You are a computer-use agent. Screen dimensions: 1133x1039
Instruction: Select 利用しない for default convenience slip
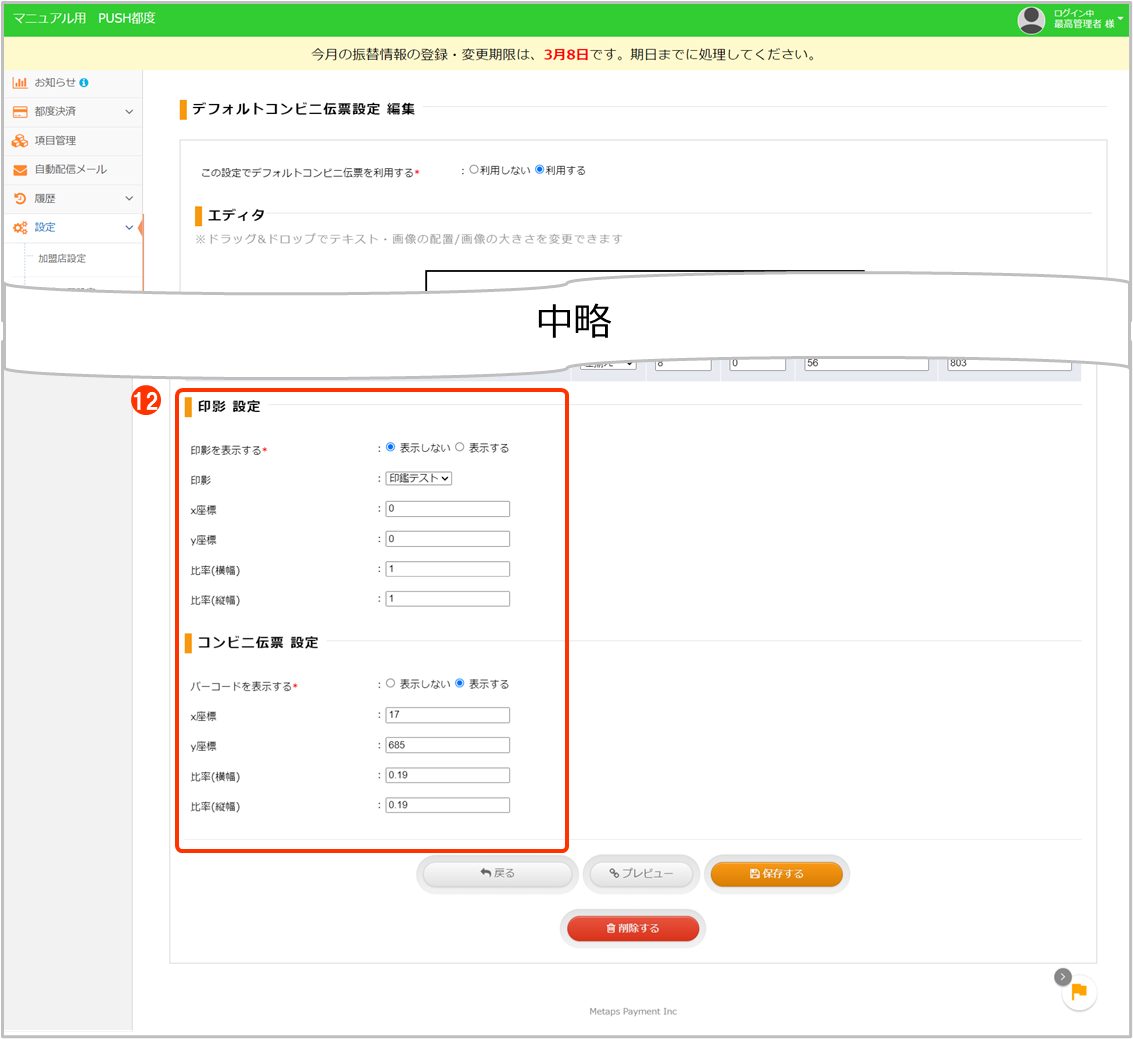(x=474, y=170)
